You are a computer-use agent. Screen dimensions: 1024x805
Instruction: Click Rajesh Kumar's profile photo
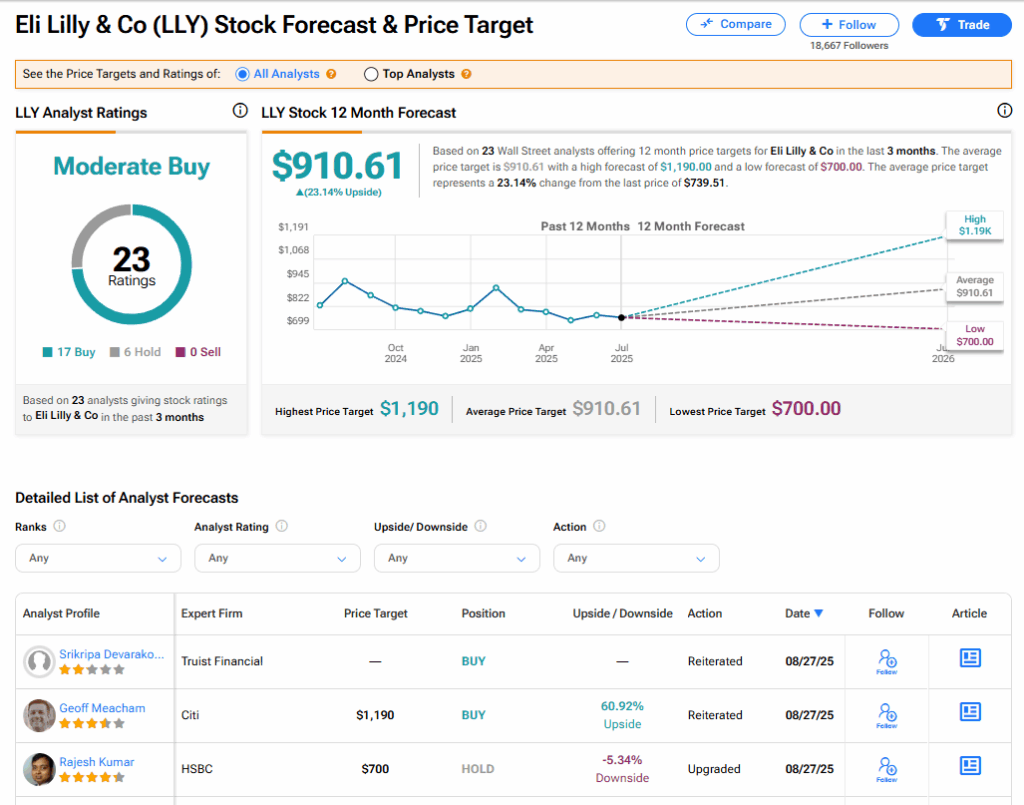[x=39, y=769]
